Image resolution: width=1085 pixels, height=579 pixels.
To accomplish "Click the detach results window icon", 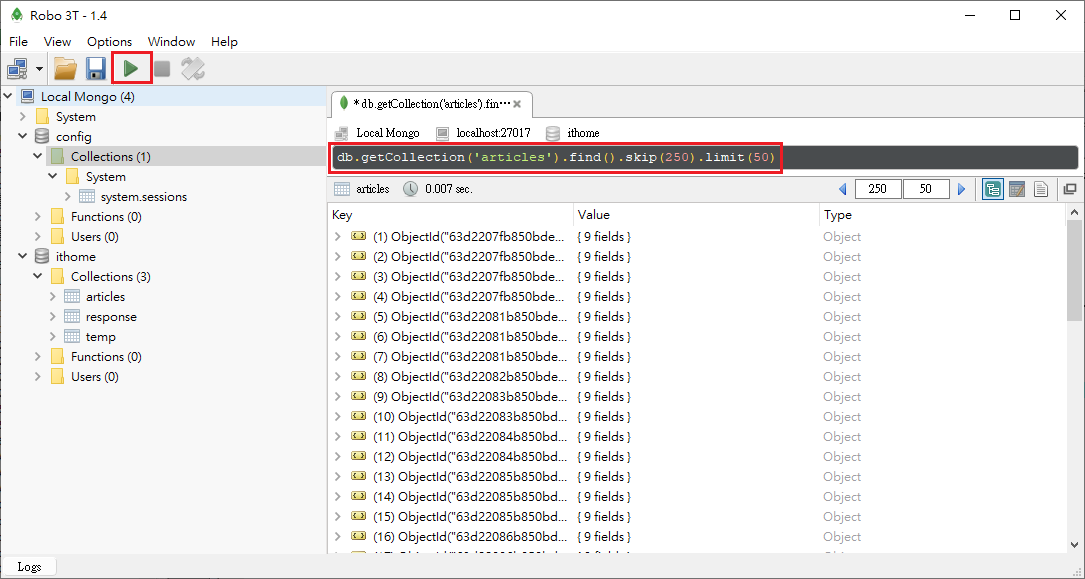I will (1069, 189).
